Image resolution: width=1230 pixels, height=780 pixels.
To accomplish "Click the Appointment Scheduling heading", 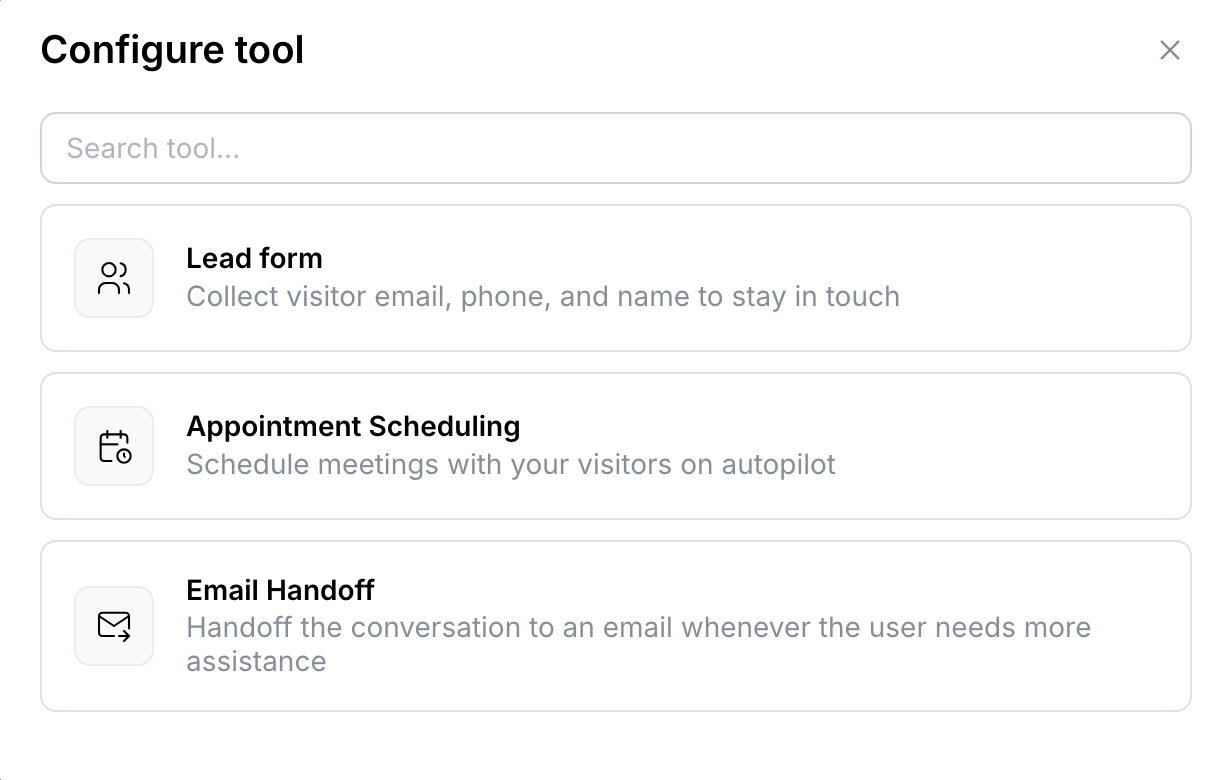I will pos(353,426).
